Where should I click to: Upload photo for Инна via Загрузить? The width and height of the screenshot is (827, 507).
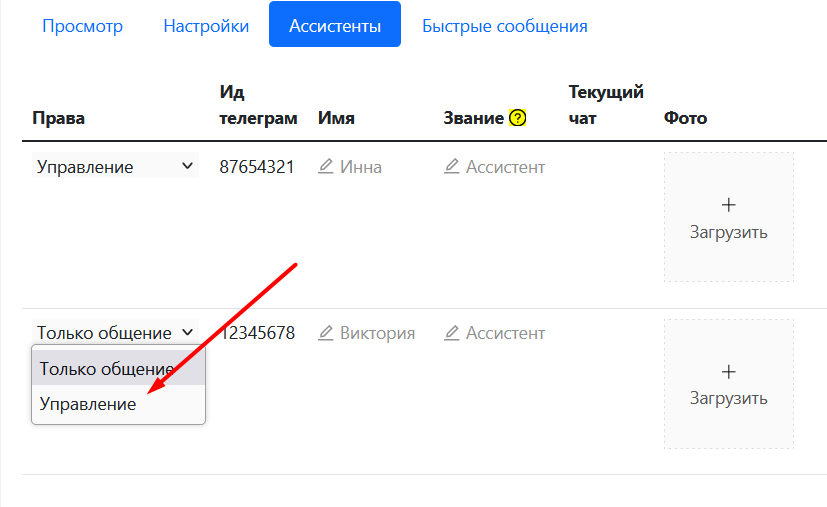(x=728, y=217)
